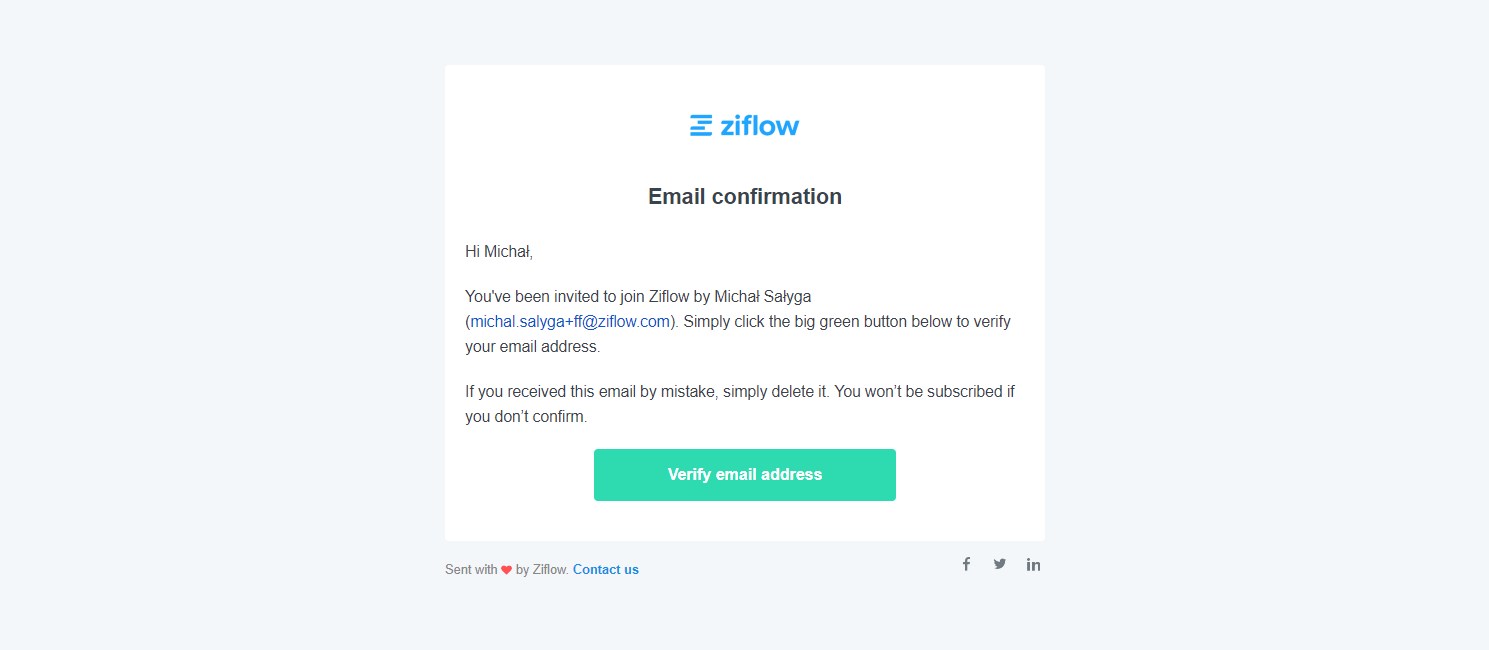Click the red heart icon in footer
This screenshot has height=650, width=1489.
click(507, 570)
